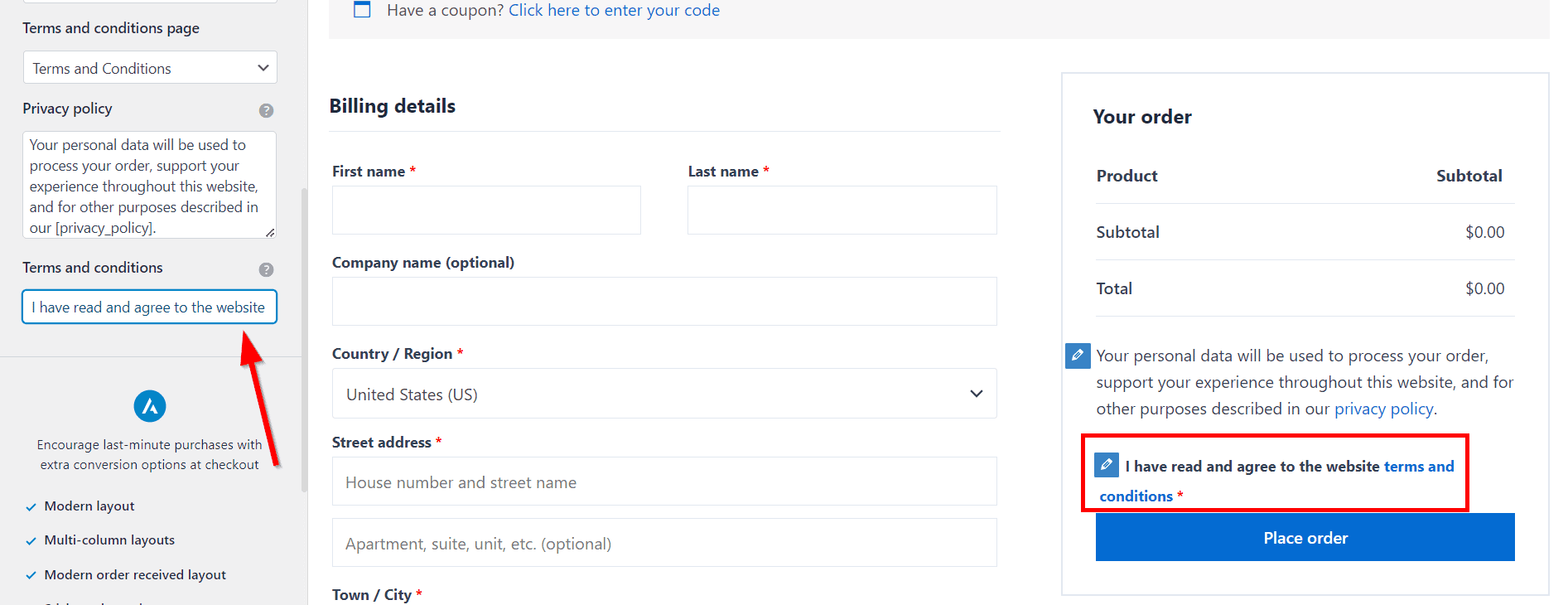Click the edit pencil beside terms checkbox text
The width and height of the screenshot is (1568, 605).
click(1107, 465)
